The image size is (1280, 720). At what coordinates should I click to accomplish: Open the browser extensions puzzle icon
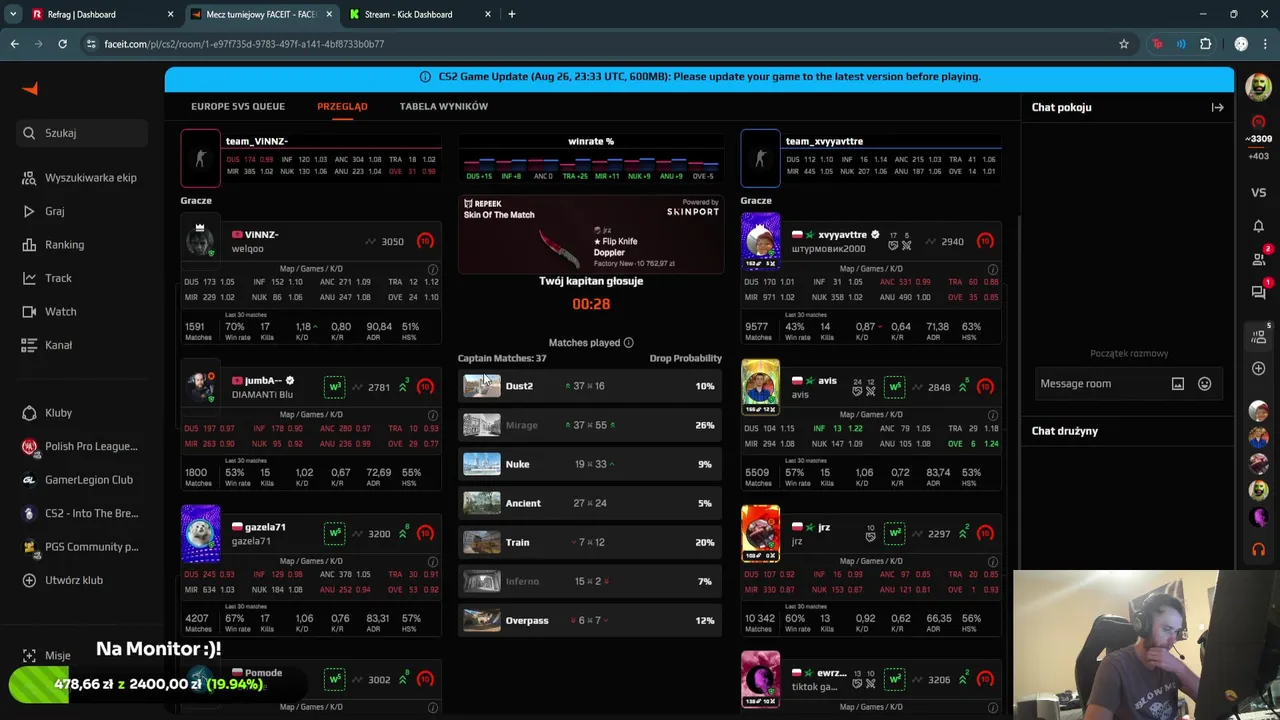[x=1205, y=44]
